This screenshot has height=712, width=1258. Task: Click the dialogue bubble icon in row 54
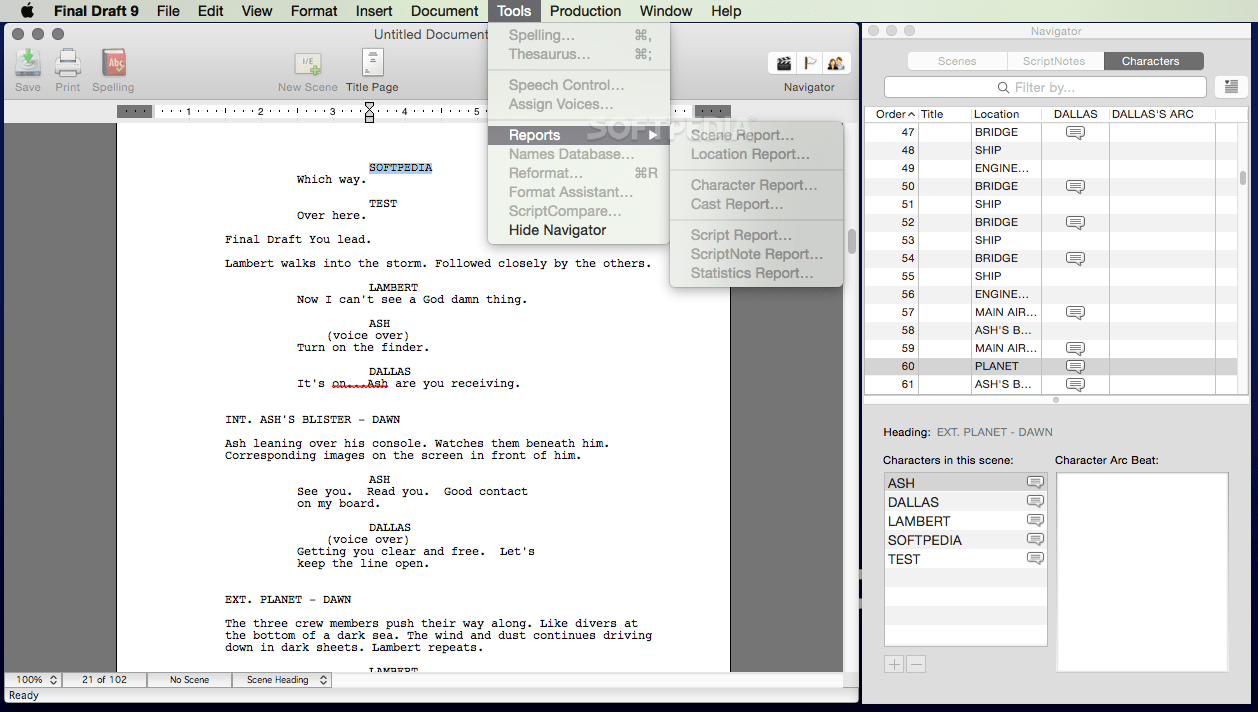1075,258
